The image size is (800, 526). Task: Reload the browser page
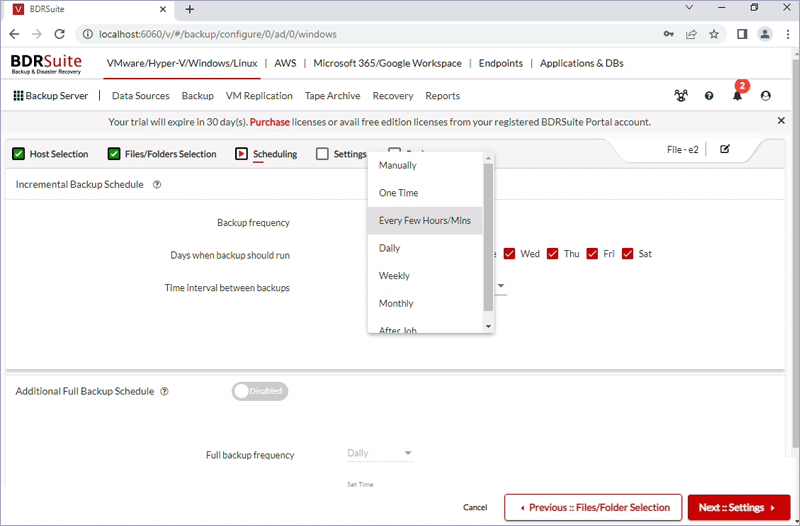pyautogui.click(x=60, y=34)
